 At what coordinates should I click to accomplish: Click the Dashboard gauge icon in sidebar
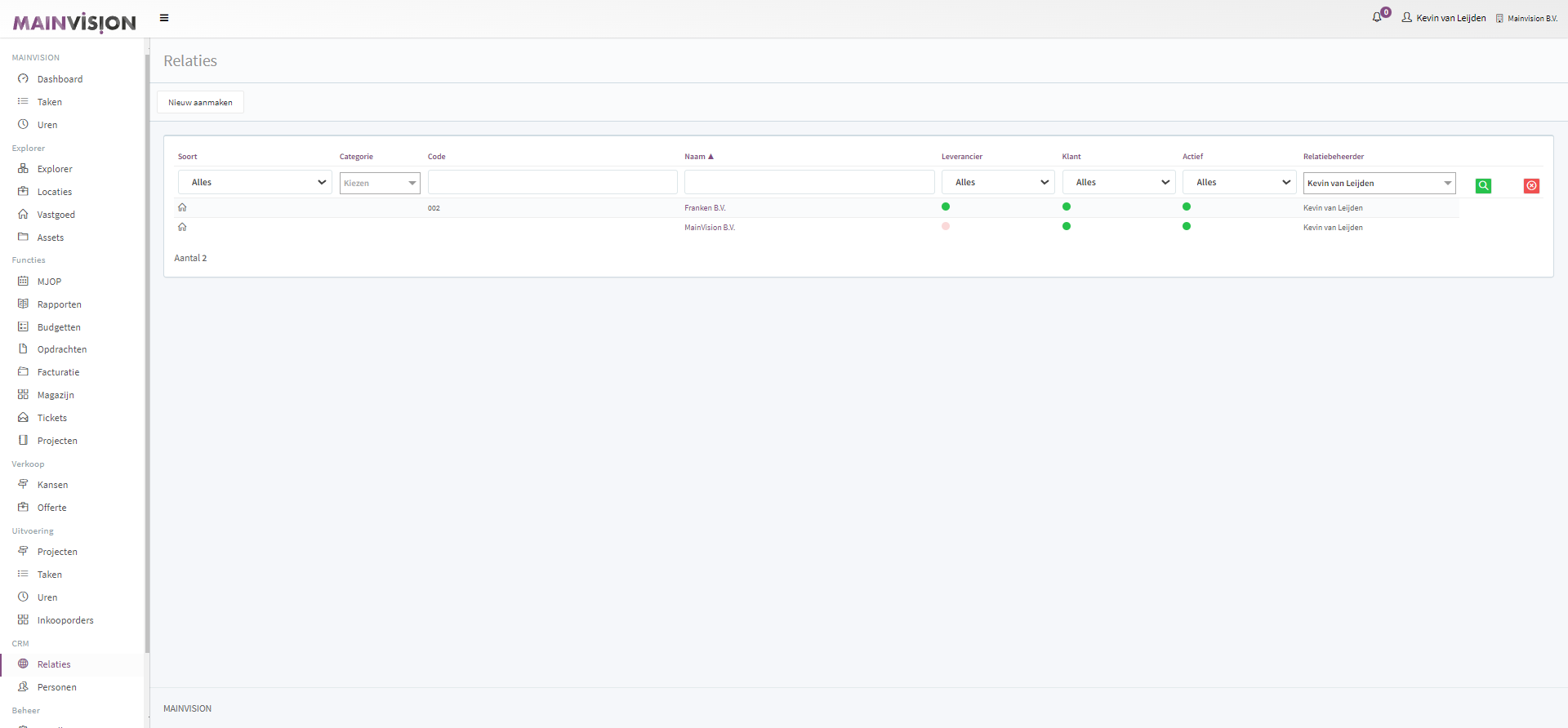click(23, 78)
